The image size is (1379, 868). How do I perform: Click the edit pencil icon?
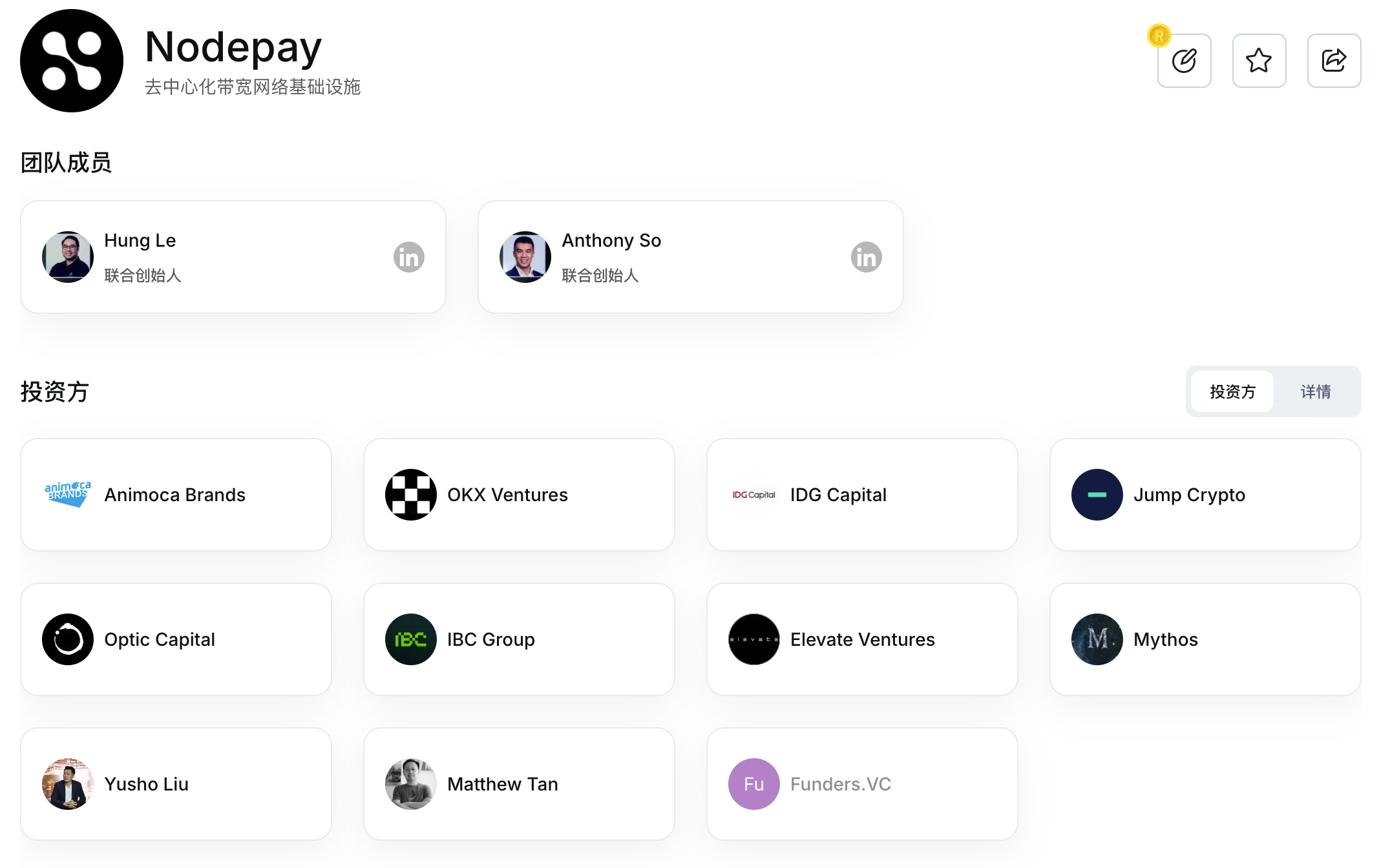1184,61
